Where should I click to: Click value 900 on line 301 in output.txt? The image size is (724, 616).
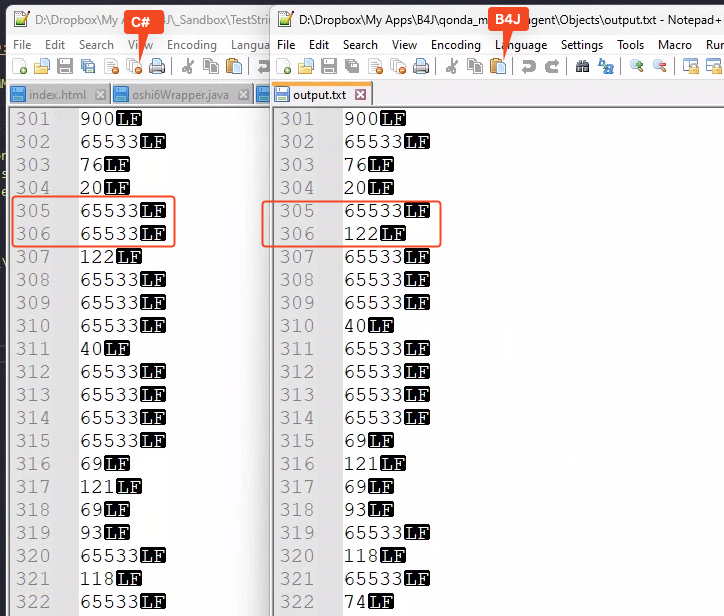point(361,119)
